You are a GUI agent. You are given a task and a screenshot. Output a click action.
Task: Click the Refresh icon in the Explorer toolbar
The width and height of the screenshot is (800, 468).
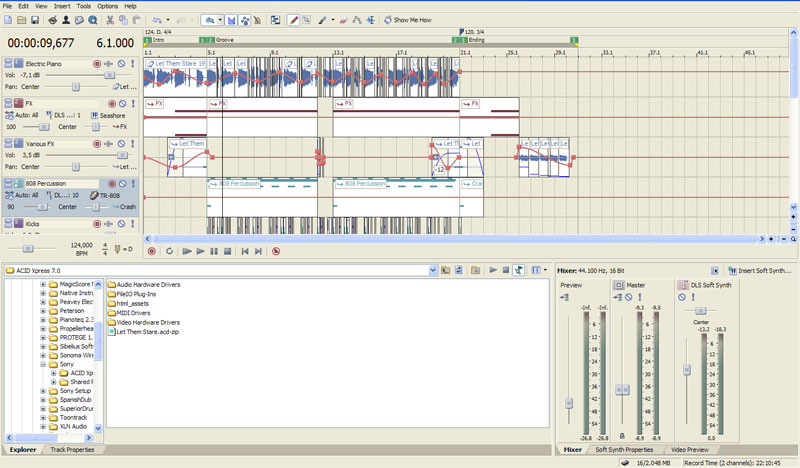459,270
